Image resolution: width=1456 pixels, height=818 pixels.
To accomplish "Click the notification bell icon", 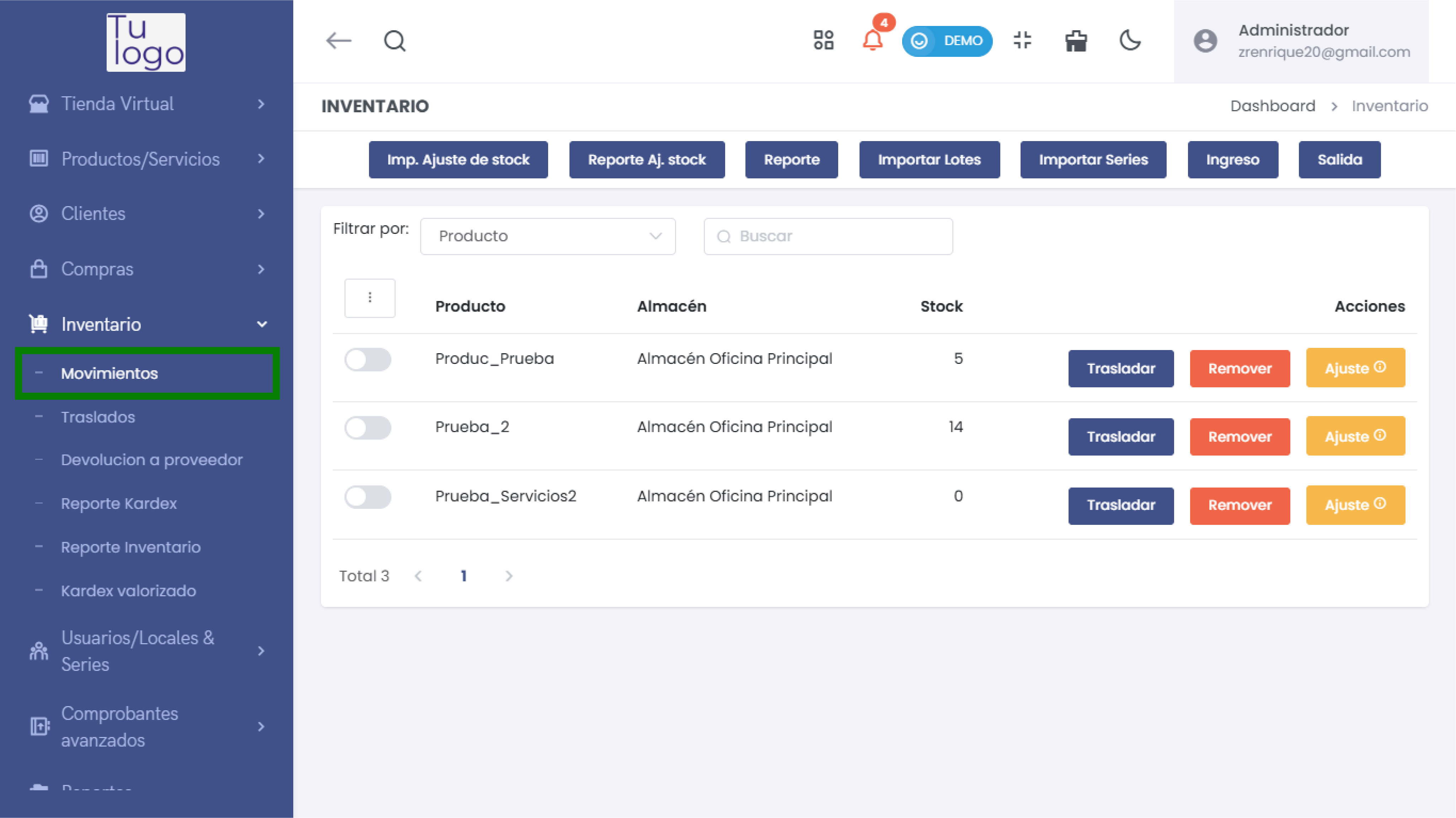I will point(872,41).
